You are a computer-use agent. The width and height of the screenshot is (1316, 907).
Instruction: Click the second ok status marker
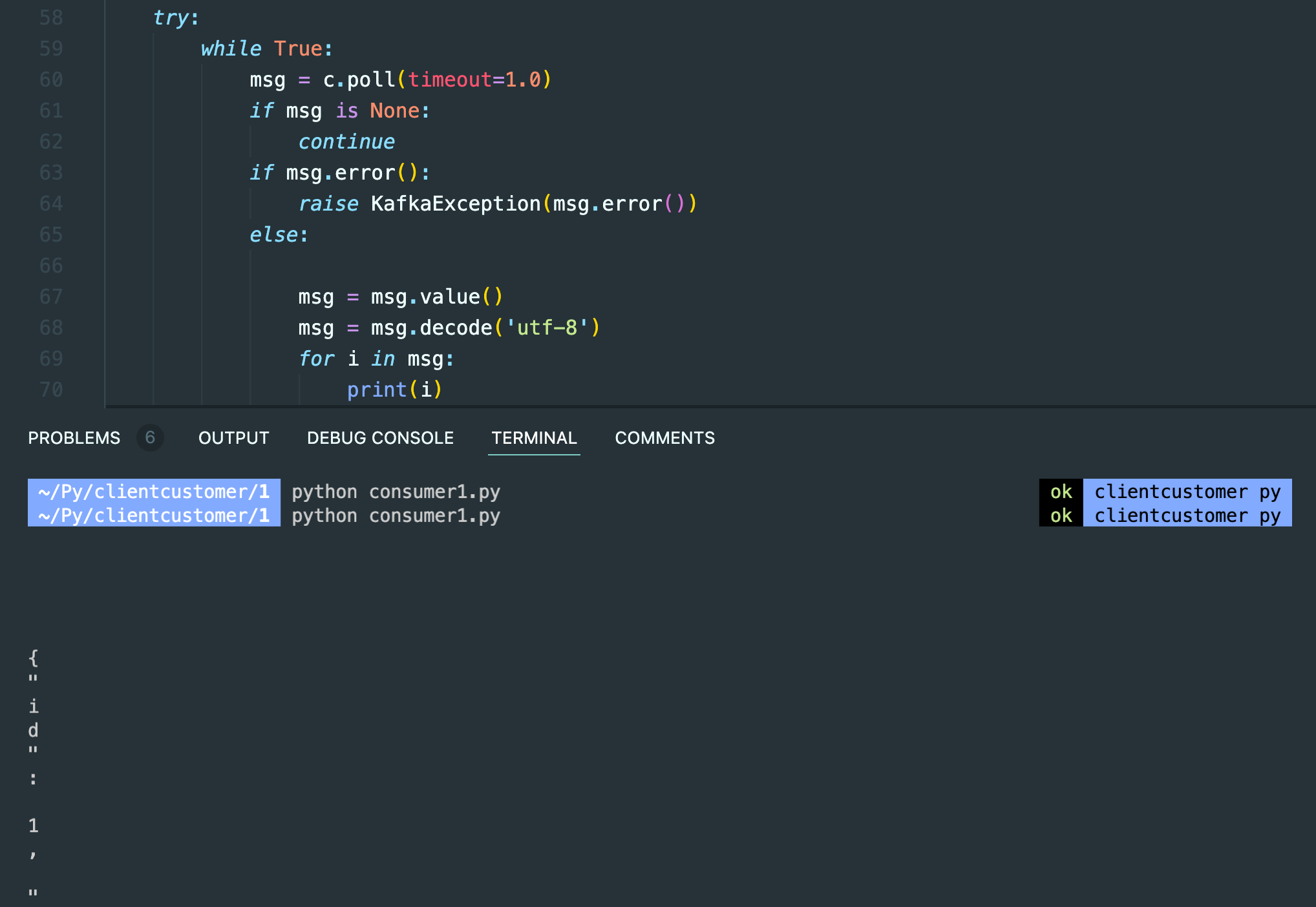pos(1060,516)
